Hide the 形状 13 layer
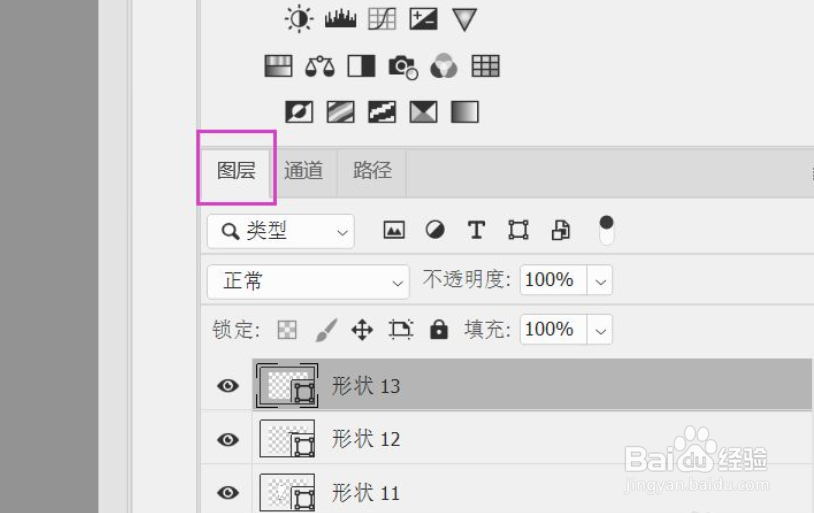This screenshot has width=814, height=513. (228, 386)
